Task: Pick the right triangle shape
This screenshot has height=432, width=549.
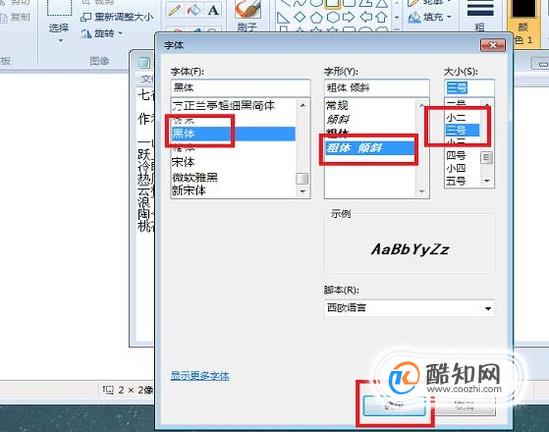Action: (283, 17)
